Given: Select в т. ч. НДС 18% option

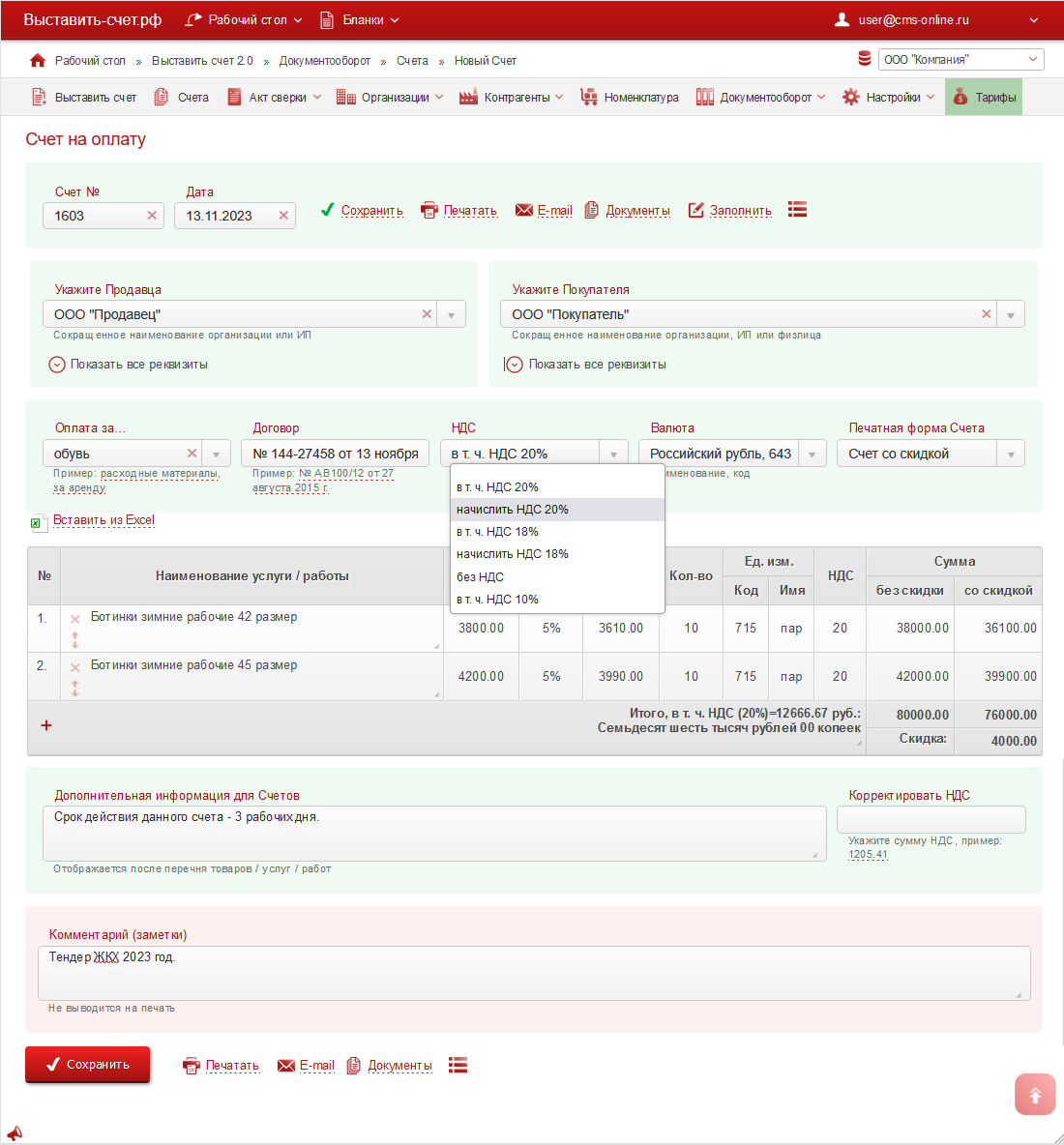Looking at the screenshot, I should pos(557,532).
